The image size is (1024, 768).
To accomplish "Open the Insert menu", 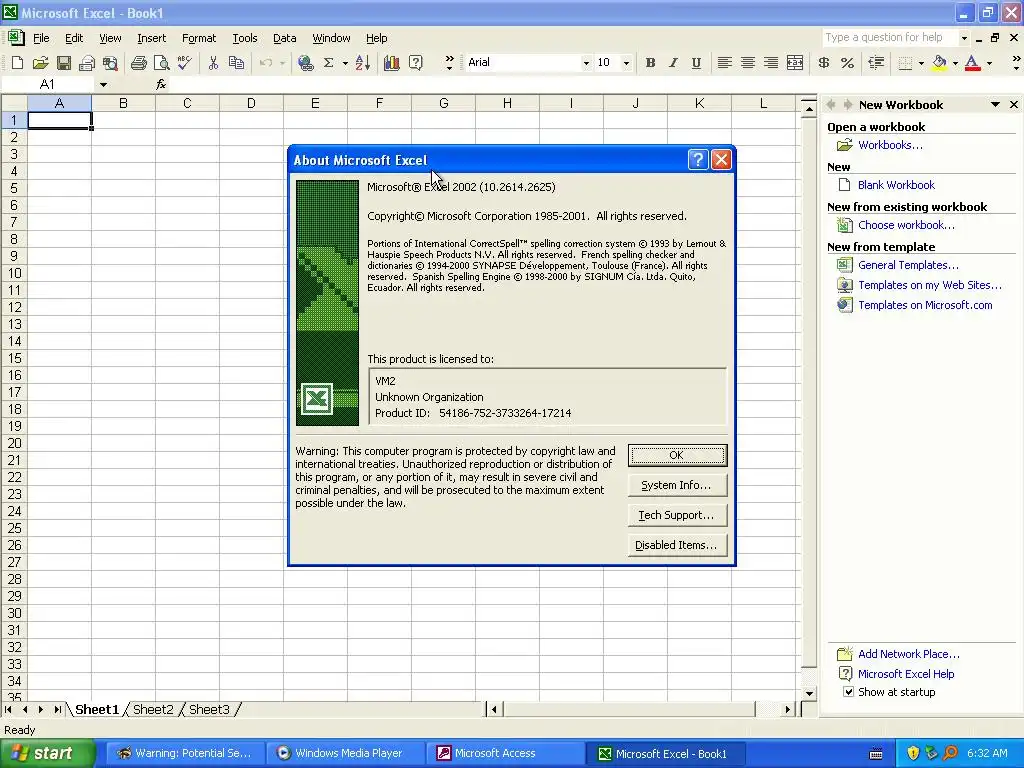I will tap(152, 38).
